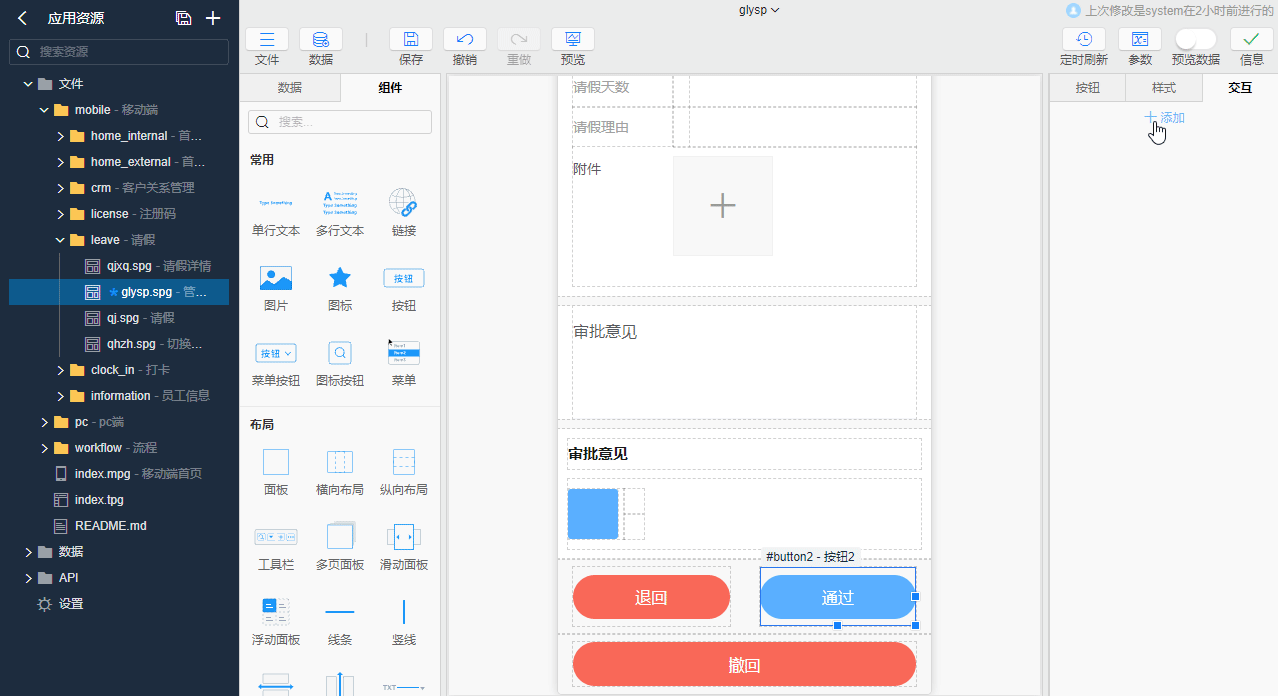Click the Save toolbar icon
The width and height of the screenshot is (1278, 696).
point(410,40)
